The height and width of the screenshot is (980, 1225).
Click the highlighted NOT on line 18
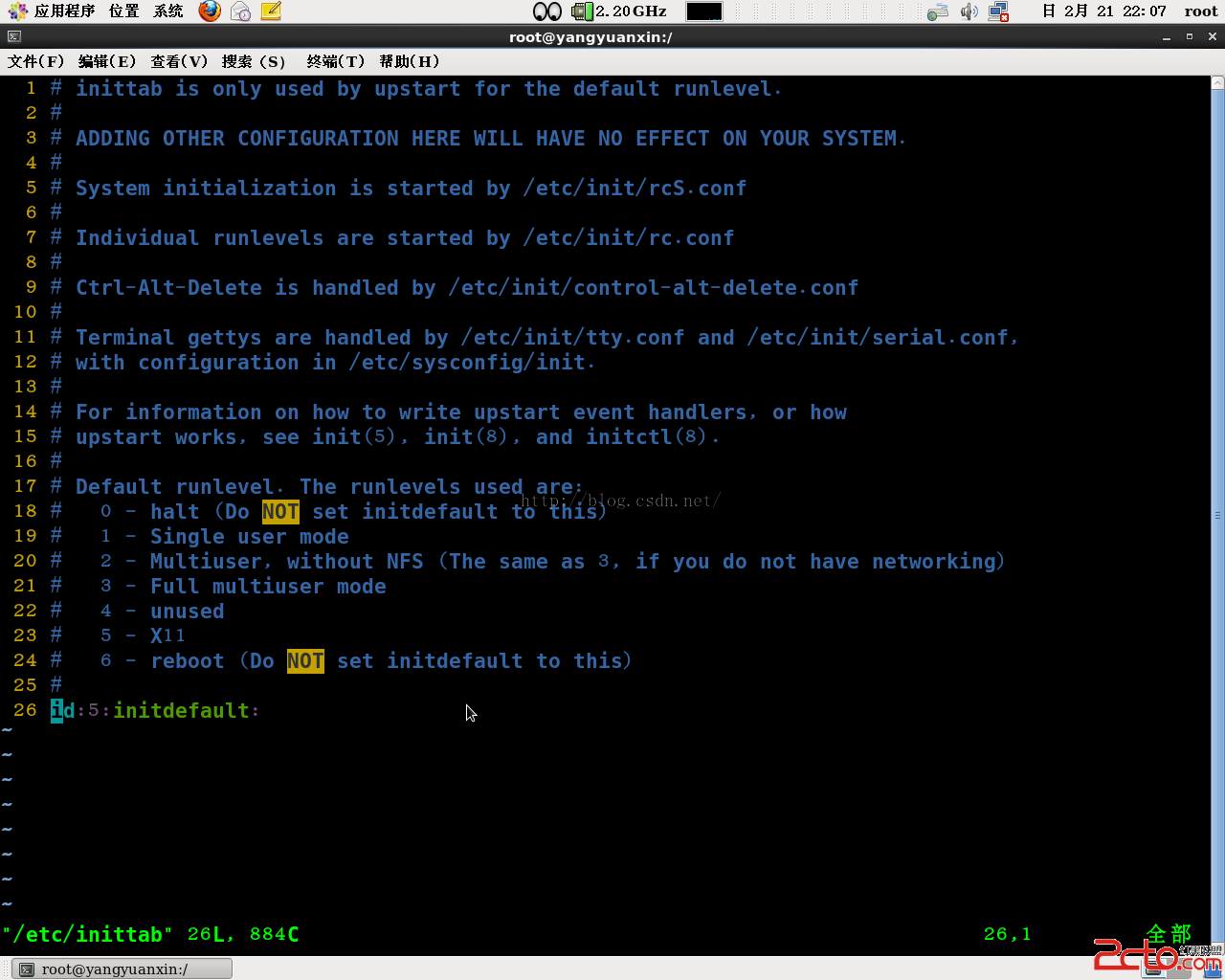click(280, 512)
